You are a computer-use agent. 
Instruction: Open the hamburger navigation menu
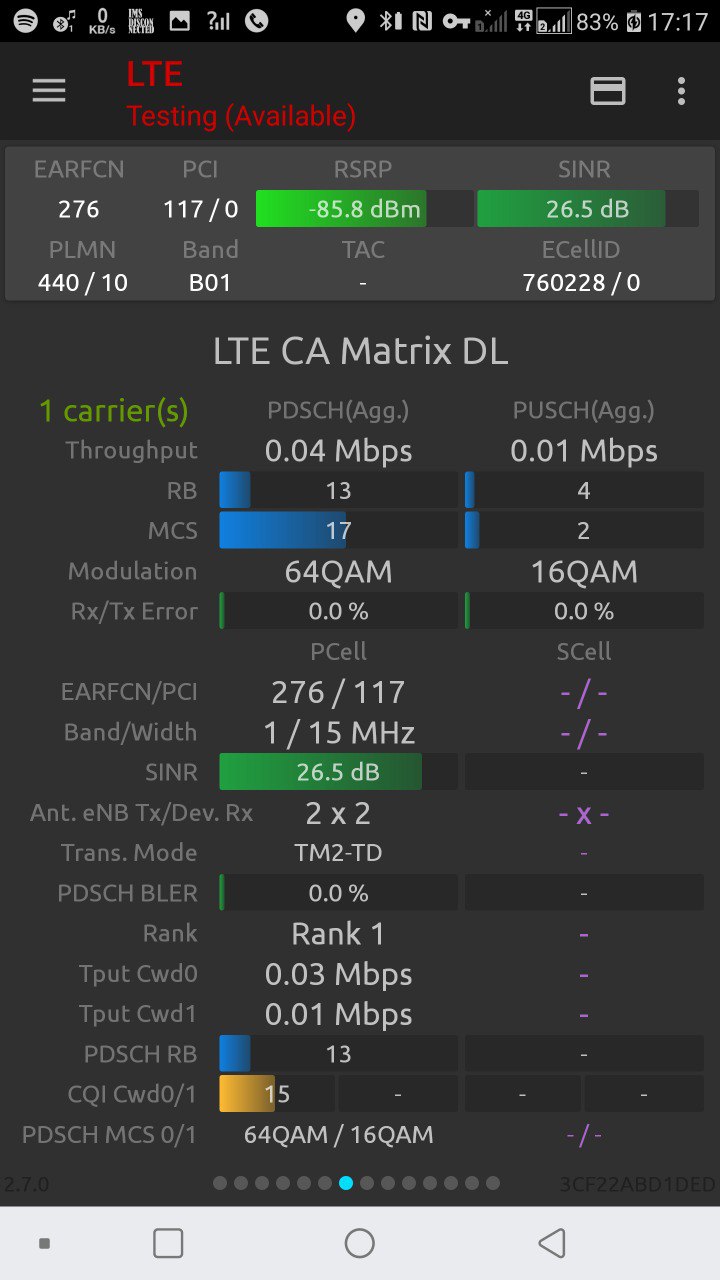pos(49,91)
